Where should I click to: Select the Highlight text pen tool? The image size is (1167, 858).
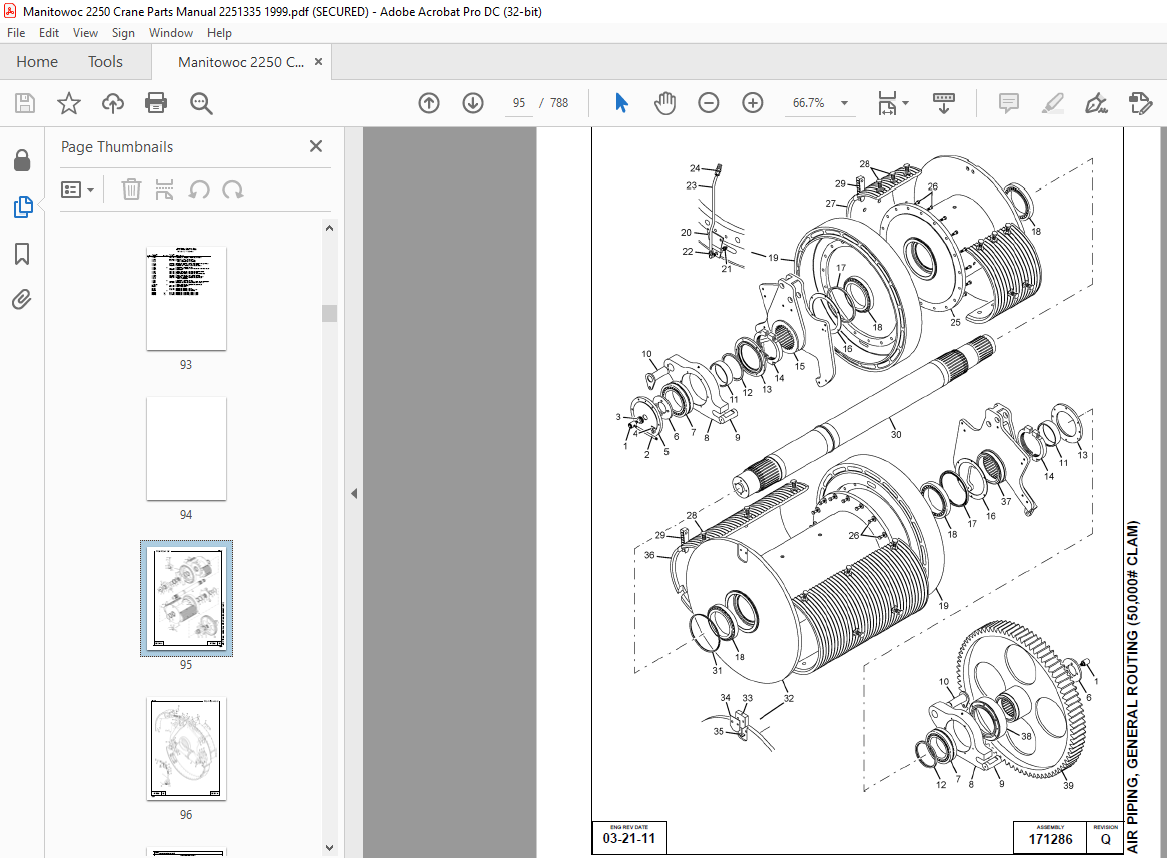(1052, 103)
